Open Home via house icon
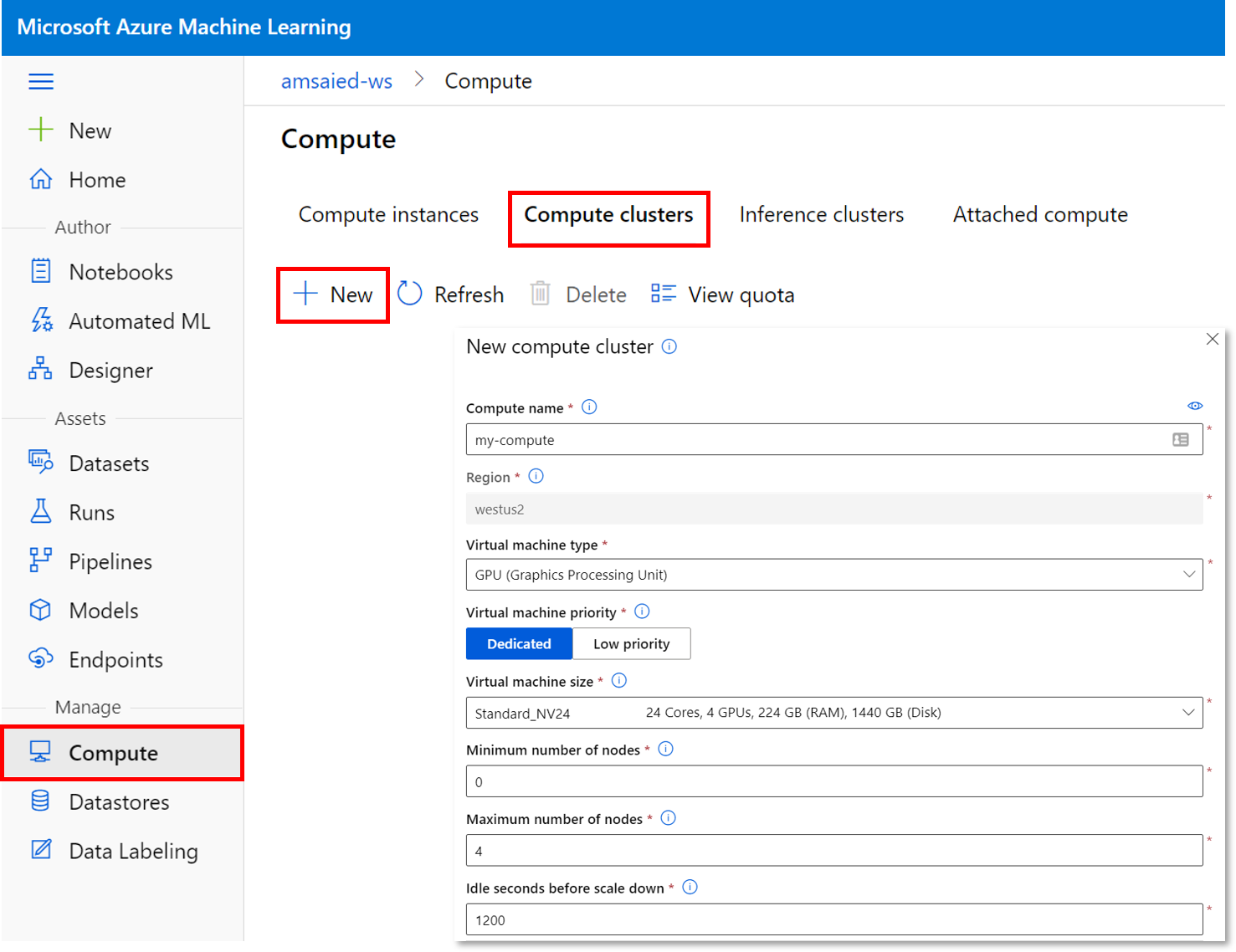Image resolution: width=1236 pixels, height=952 pixels. coord(41,179)
